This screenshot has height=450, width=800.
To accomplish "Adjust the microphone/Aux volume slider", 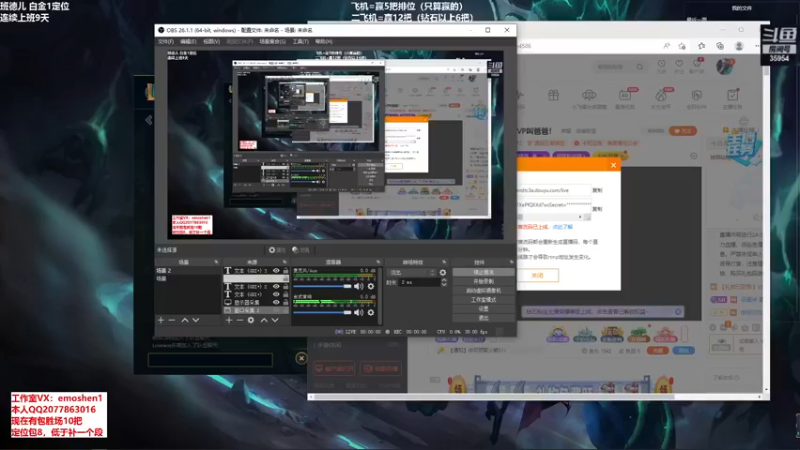I will [x=322, y=286].
